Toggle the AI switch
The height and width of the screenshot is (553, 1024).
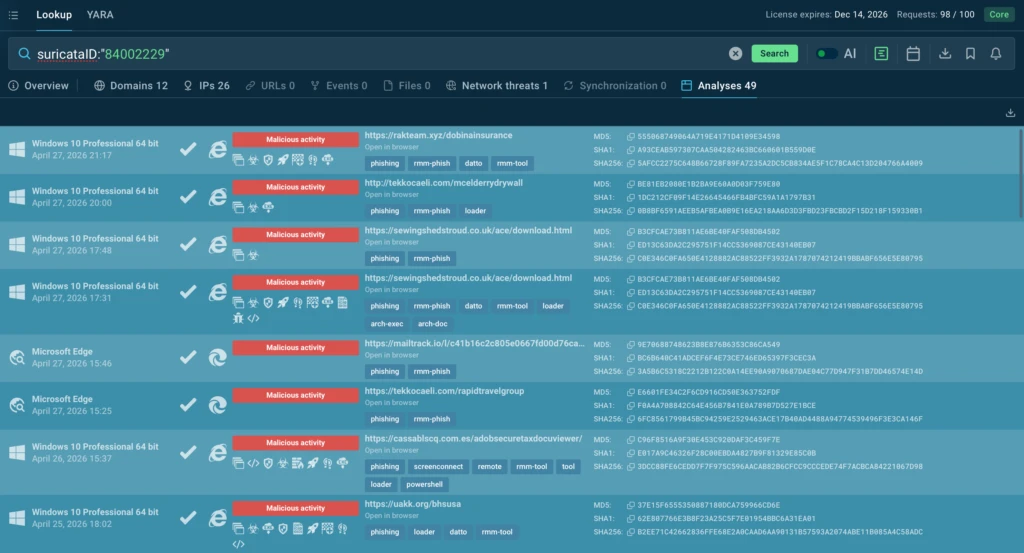[x=826, y=54]
